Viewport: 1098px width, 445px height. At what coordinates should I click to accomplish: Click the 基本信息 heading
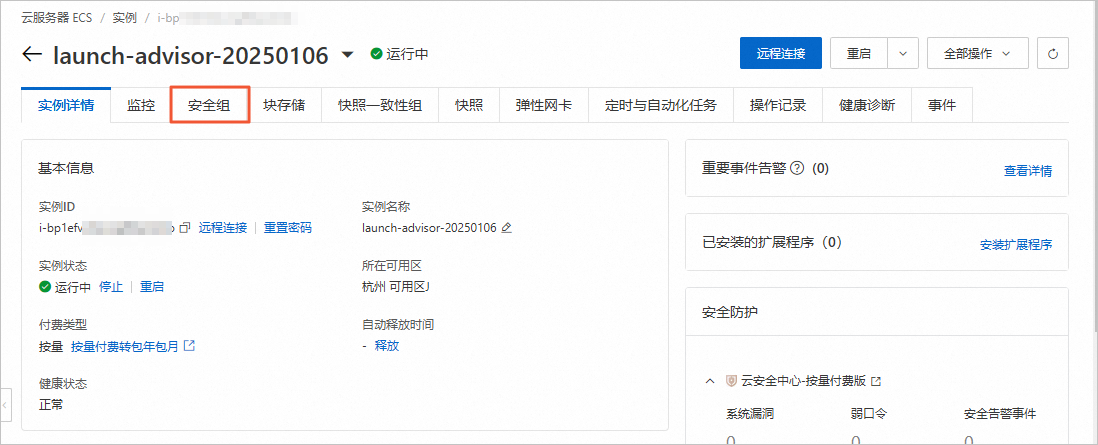click(x=67, y=168)
